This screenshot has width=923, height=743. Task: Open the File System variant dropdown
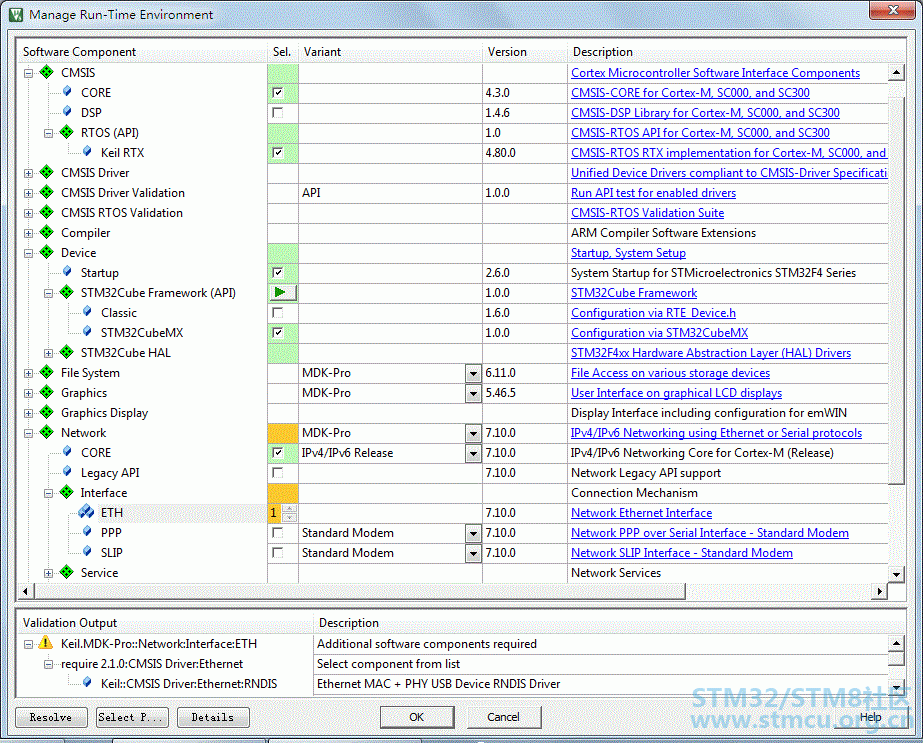point(473,373)
